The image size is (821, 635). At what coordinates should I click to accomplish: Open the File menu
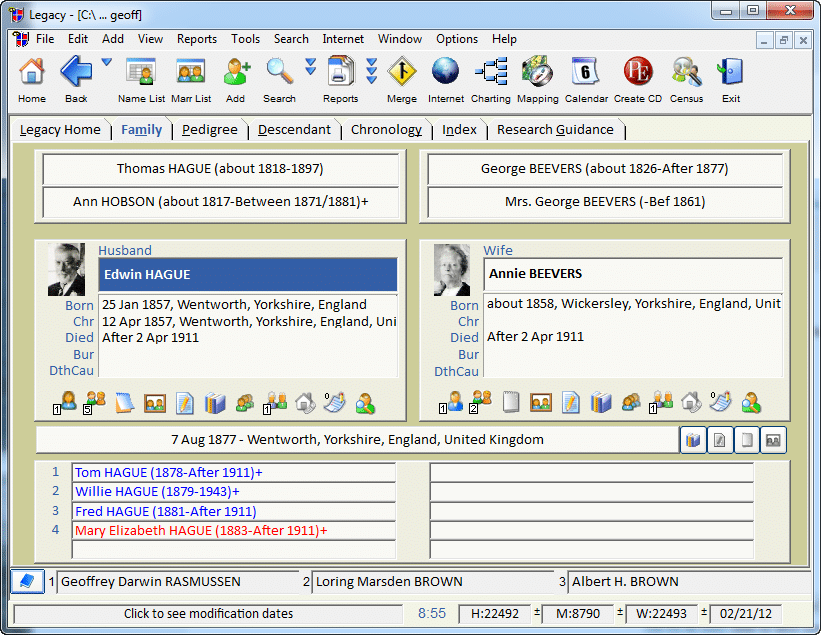click(x=45, y=39)
